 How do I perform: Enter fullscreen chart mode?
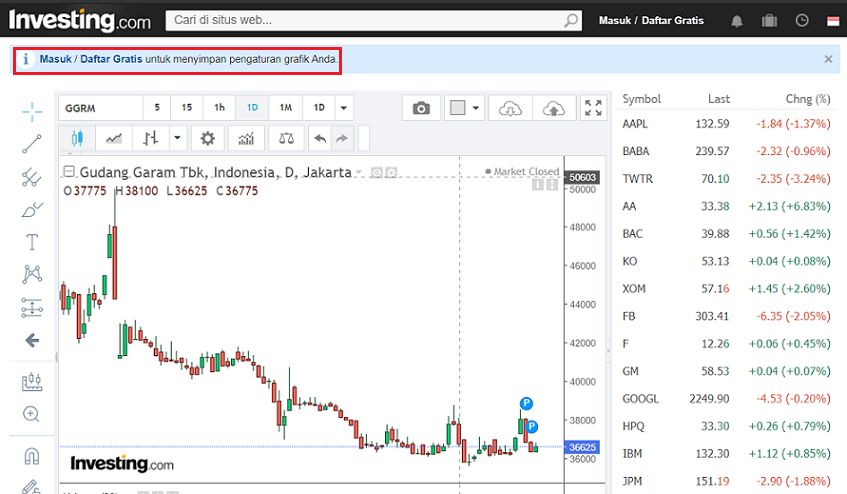pos(593,108)
